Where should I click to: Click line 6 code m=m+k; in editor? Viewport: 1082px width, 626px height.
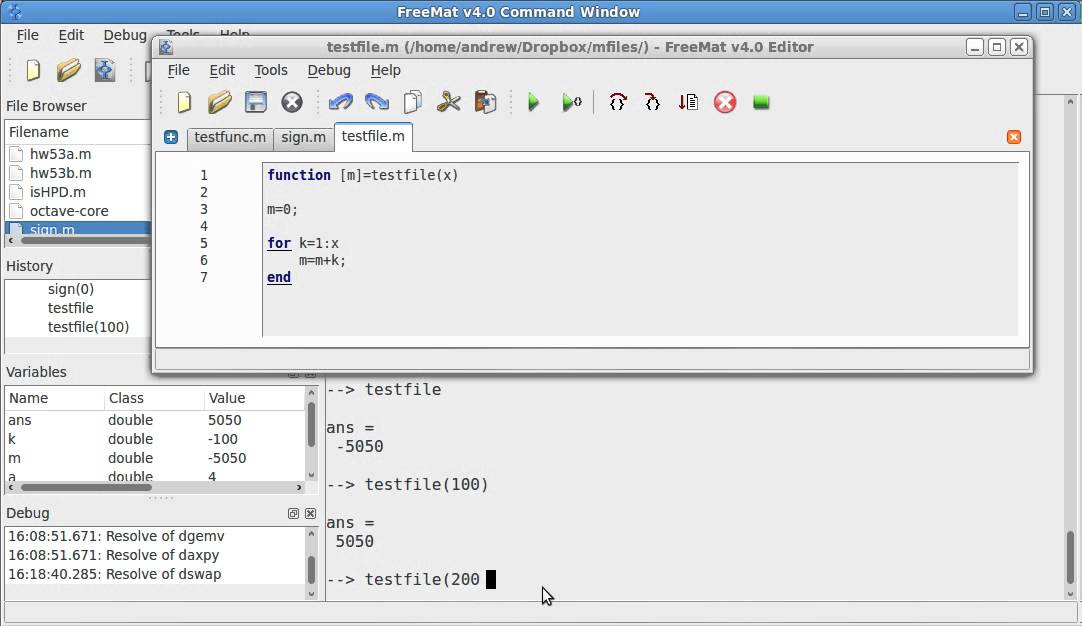322,260
